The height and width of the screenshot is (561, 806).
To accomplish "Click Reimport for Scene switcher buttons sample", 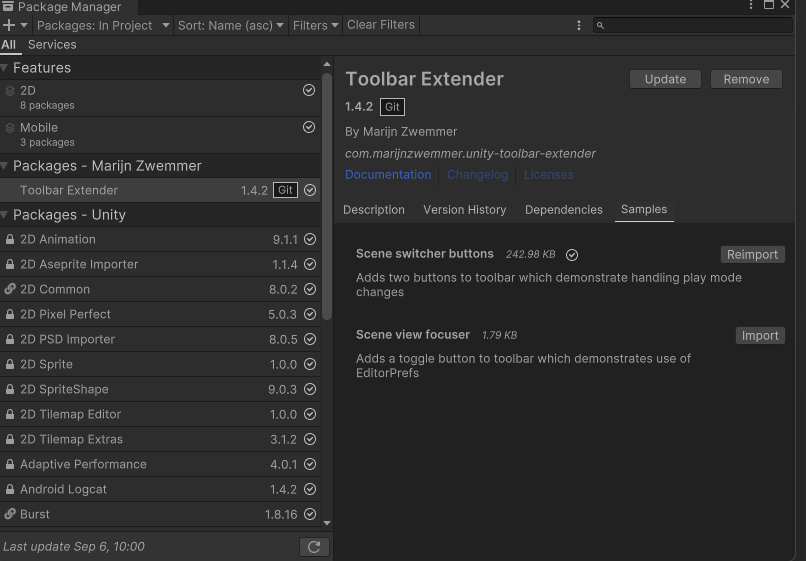I will coord(753,255).
